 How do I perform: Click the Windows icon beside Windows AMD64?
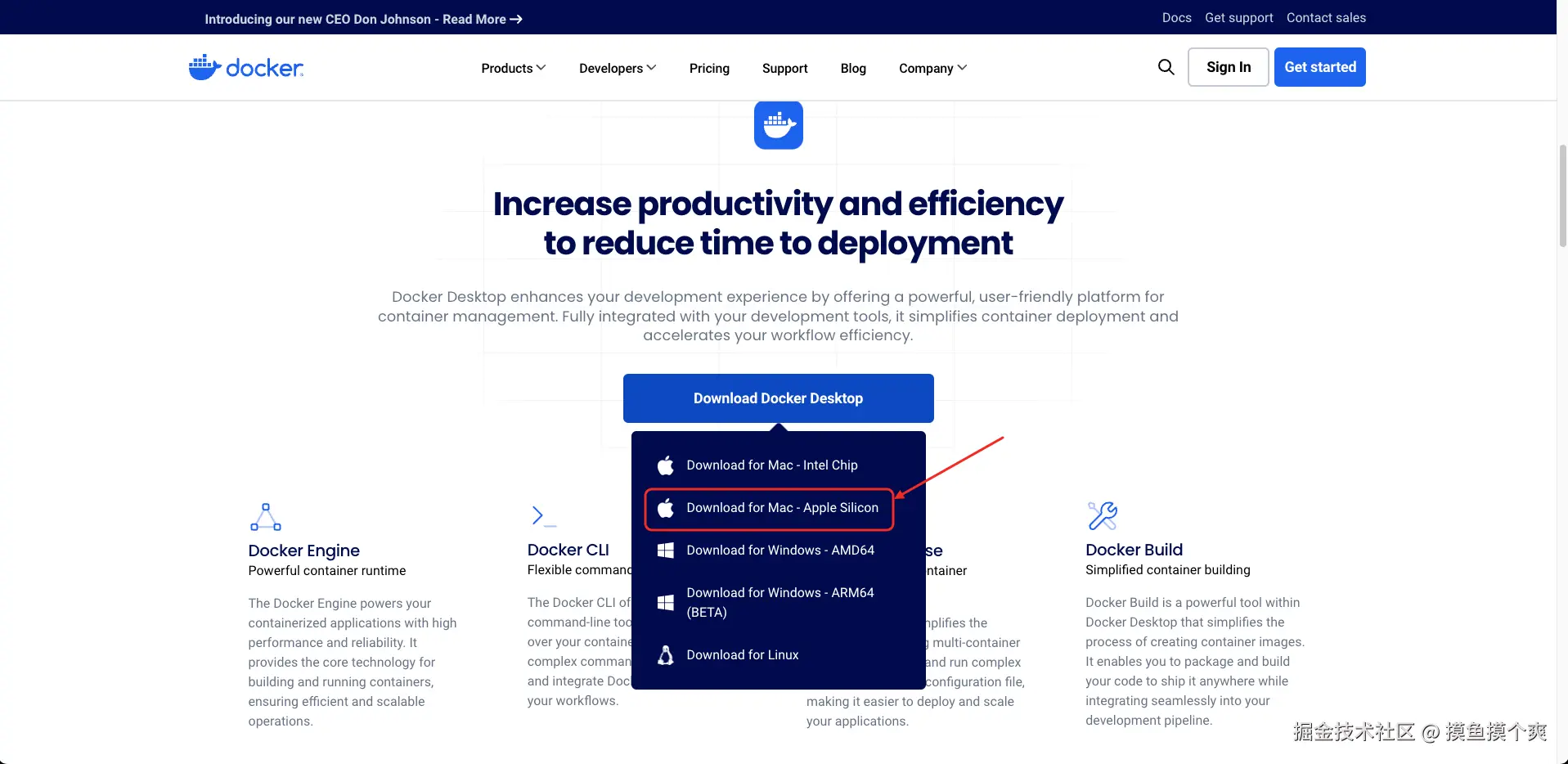tap(666, 551)
